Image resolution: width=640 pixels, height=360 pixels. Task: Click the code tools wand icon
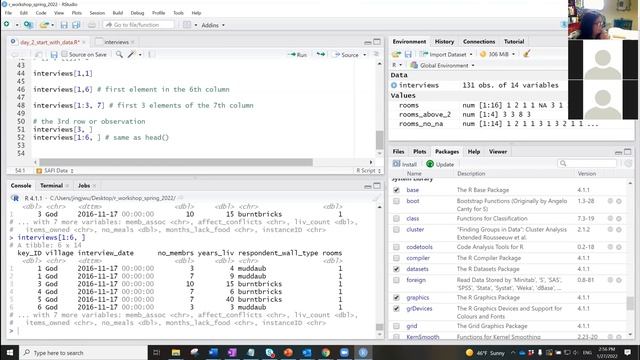tap(131, 54)
